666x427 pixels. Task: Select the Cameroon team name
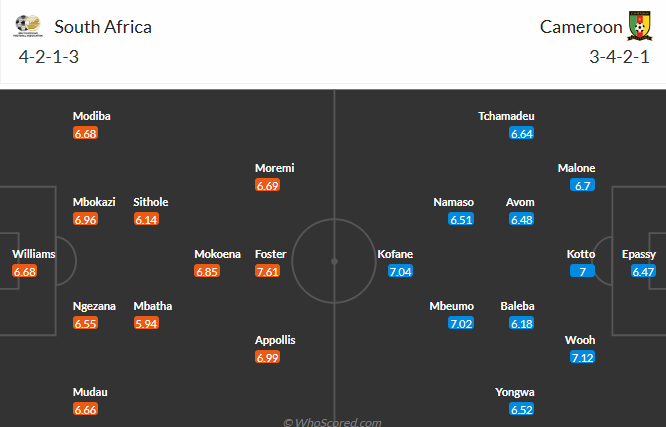tap(580, 27)
